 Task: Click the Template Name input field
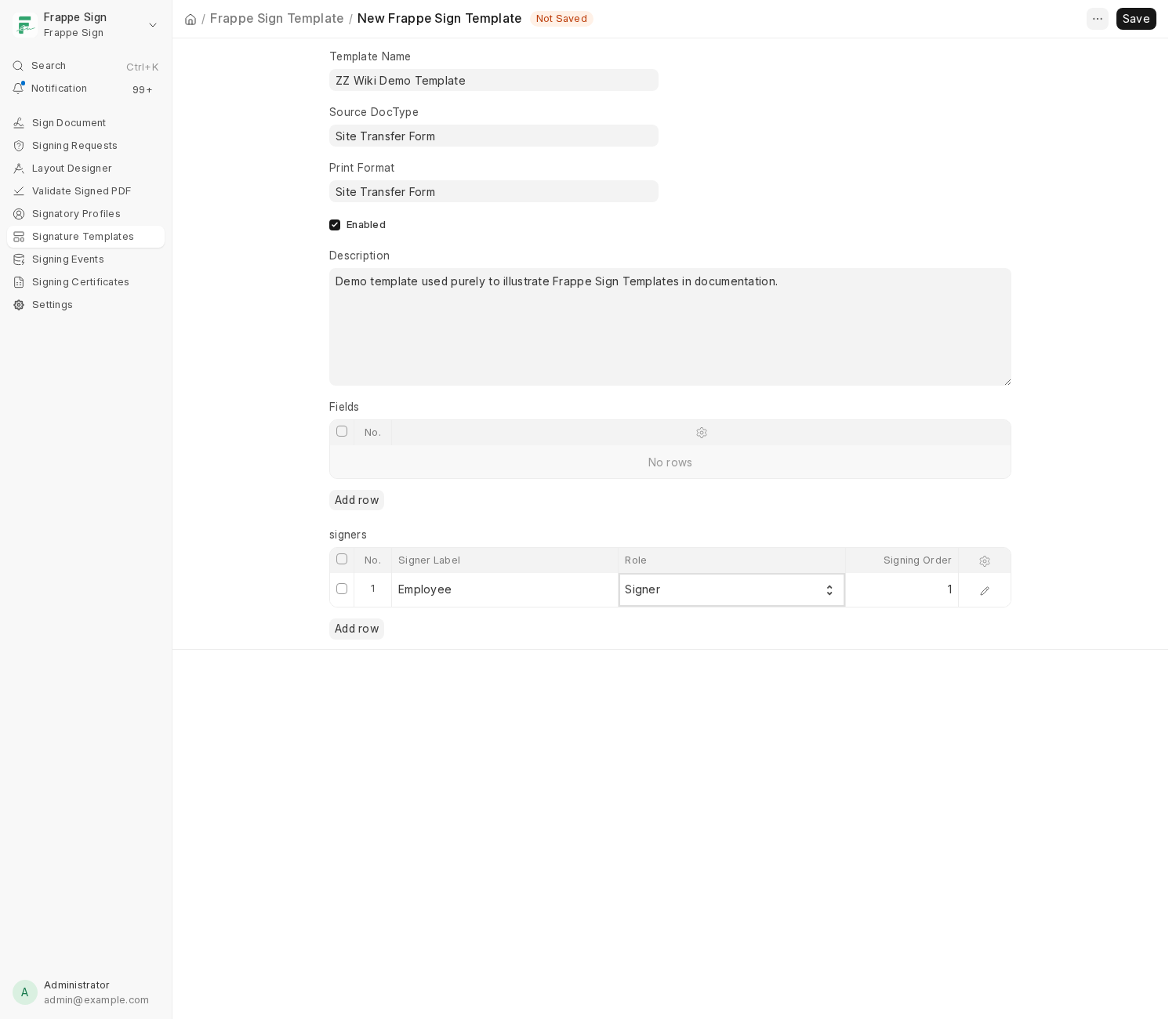point(494,80)
